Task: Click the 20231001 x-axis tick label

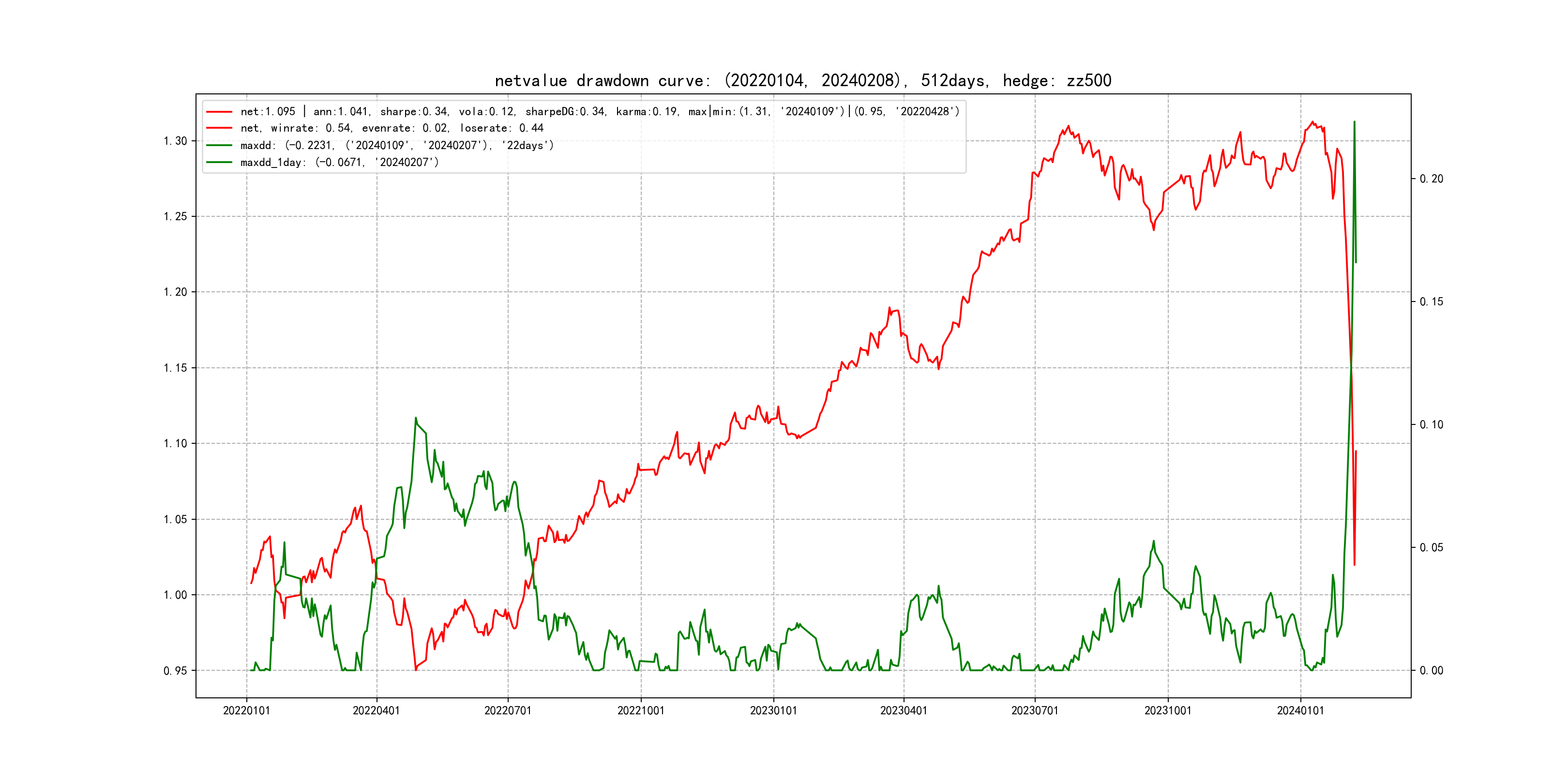Action: click(x=1167, y=710)
